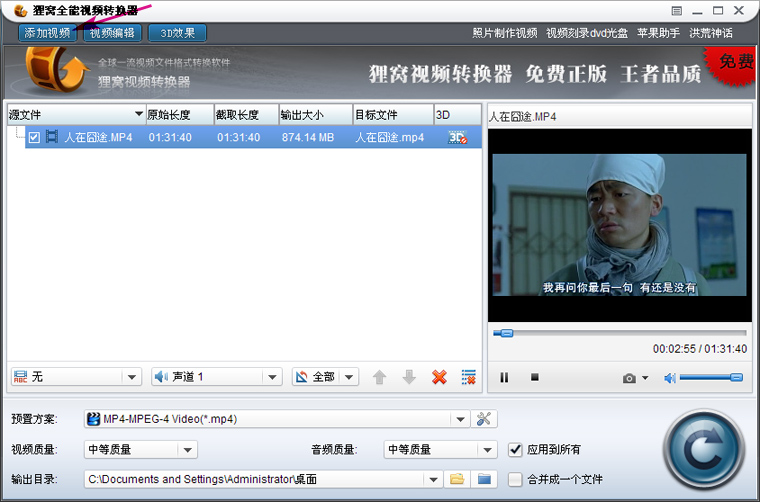Stop the video preview
This screenshot has width=760, height=502.
point(535,376)
